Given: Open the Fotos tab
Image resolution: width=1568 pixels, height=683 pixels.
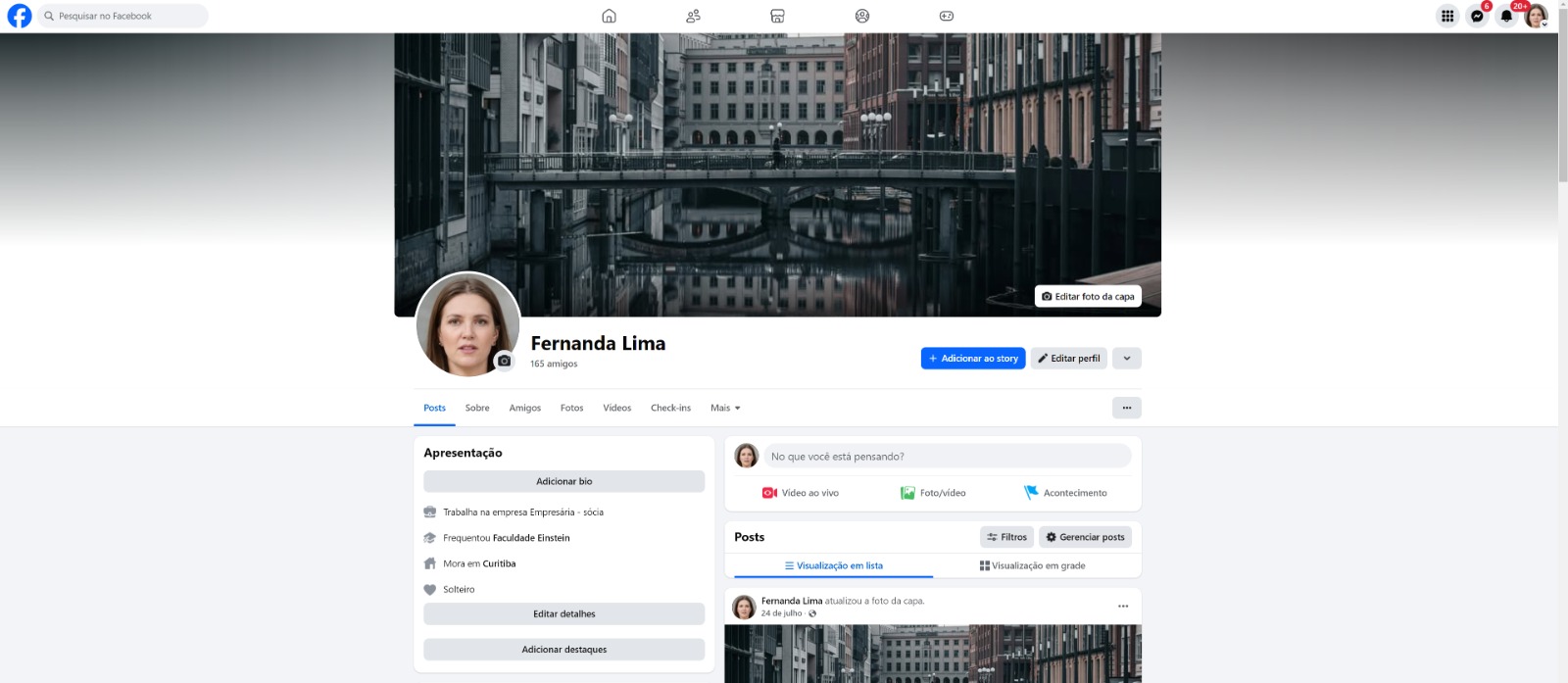Looking at the screenshot, I should (x=571, y=408).
